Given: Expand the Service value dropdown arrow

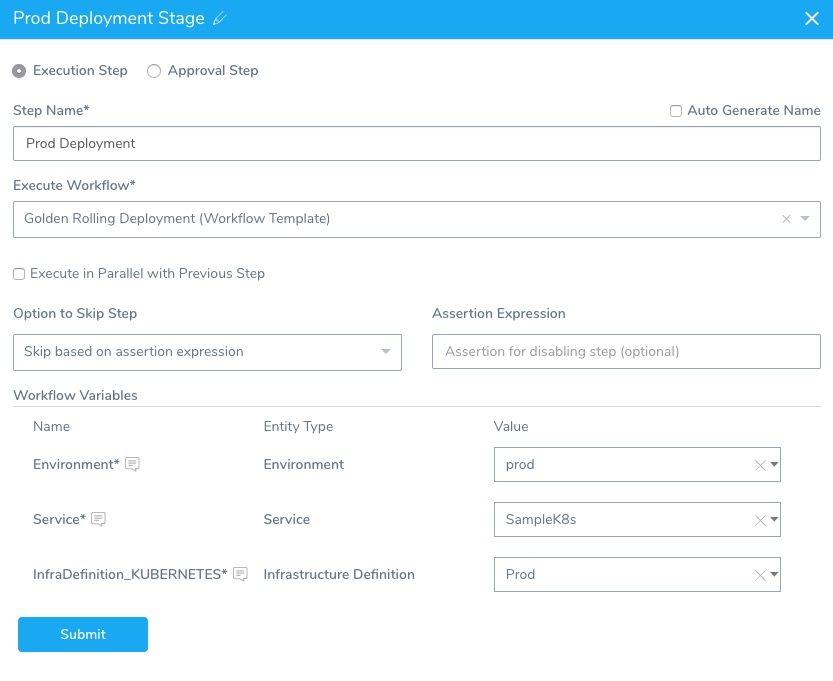Looking at the screenshot, I should pyautogui.click(x=774, y=519).
